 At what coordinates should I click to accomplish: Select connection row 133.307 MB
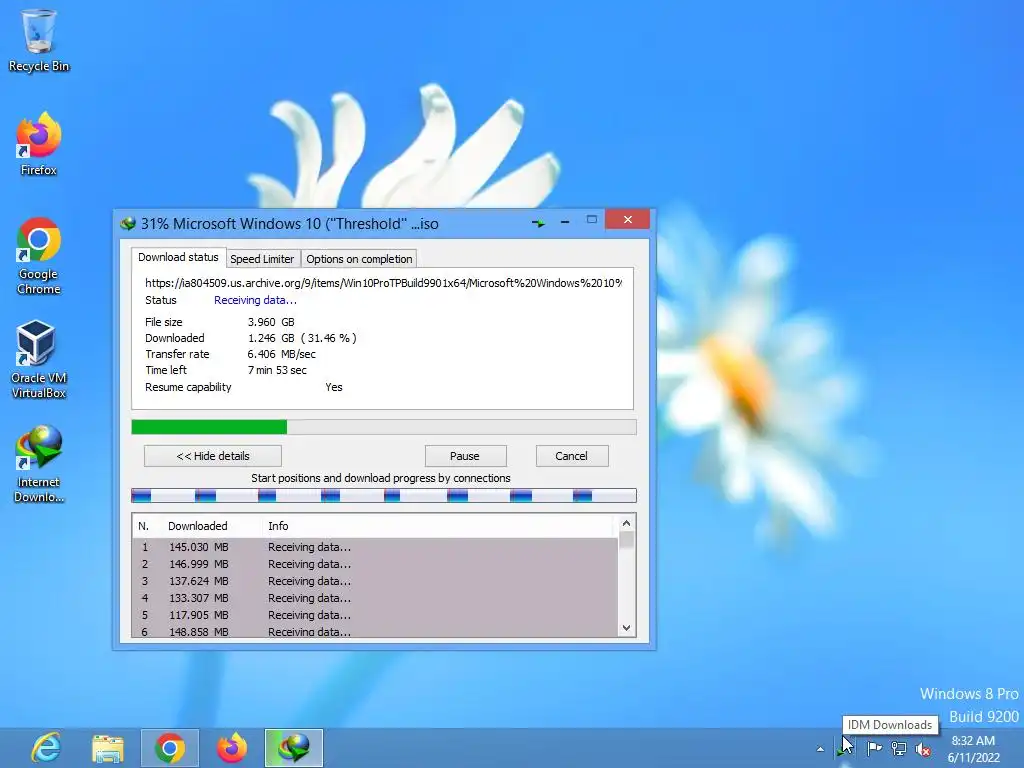[x=375, y=598]
